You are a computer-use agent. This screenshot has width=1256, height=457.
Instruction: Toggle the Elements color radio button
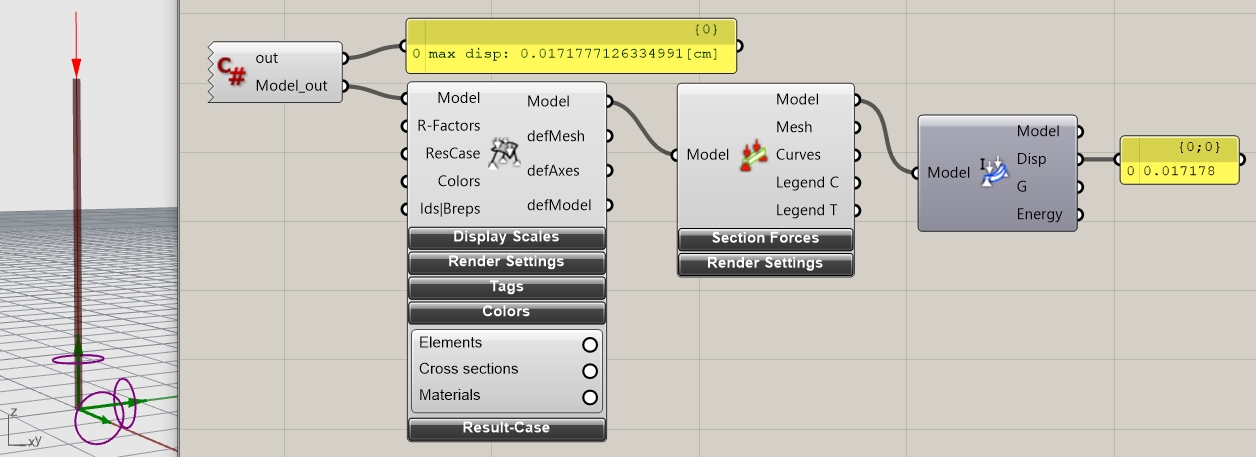pos(589,344)
